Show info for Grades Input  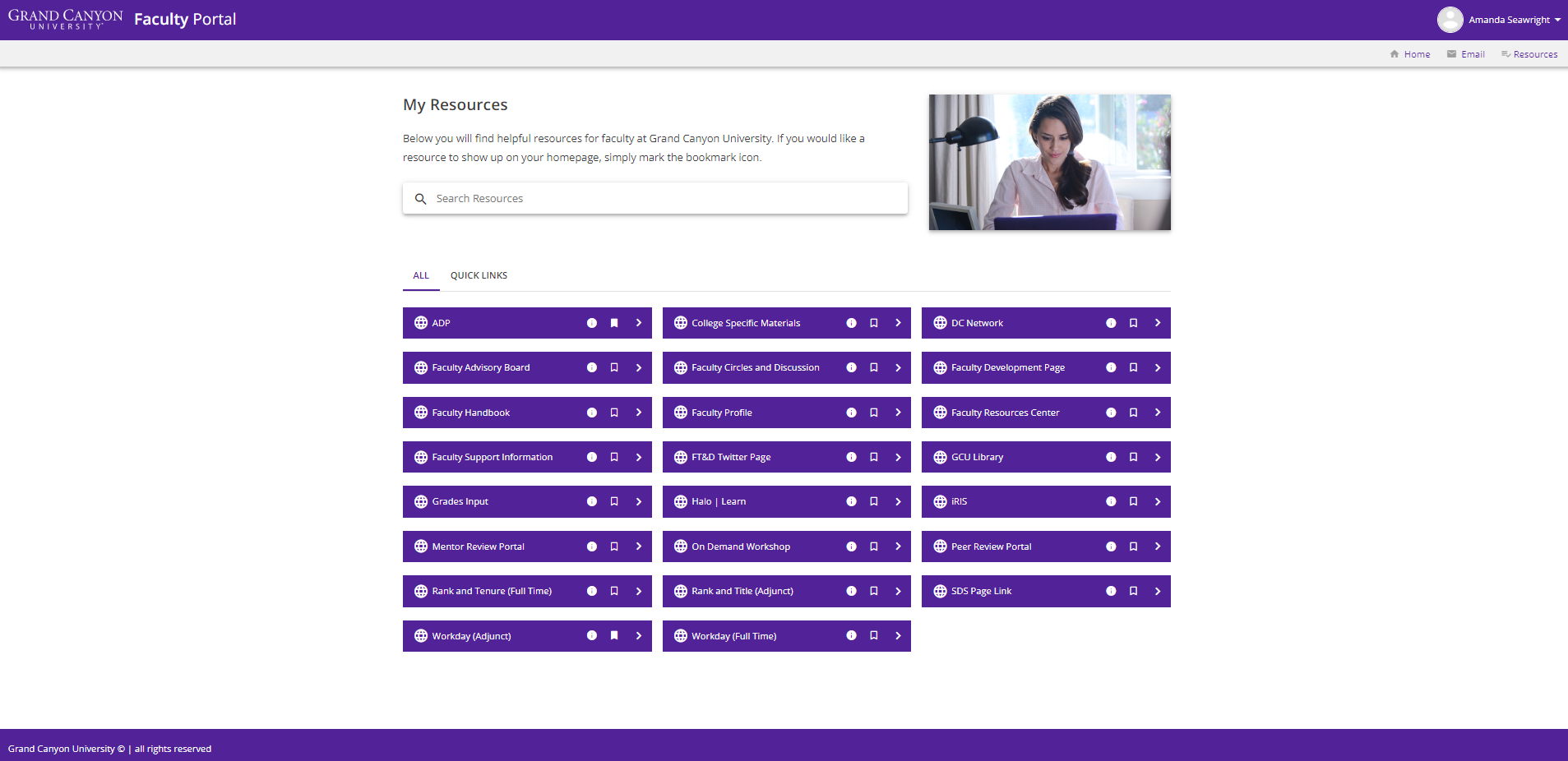pos(592,501)
